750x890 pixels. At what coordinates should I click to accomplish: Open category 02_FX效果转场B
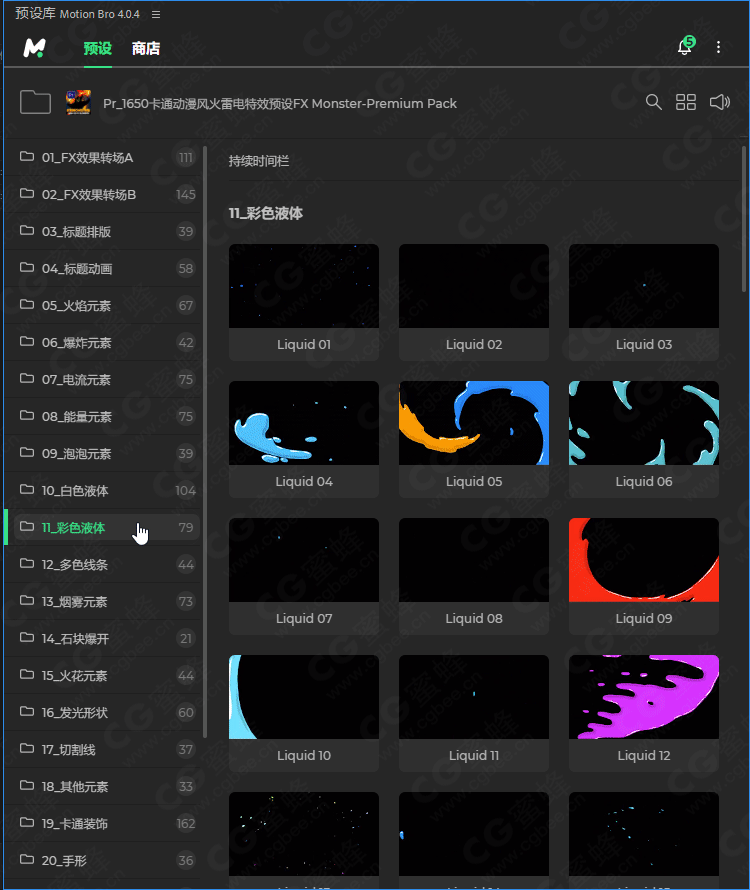(103, 194)
